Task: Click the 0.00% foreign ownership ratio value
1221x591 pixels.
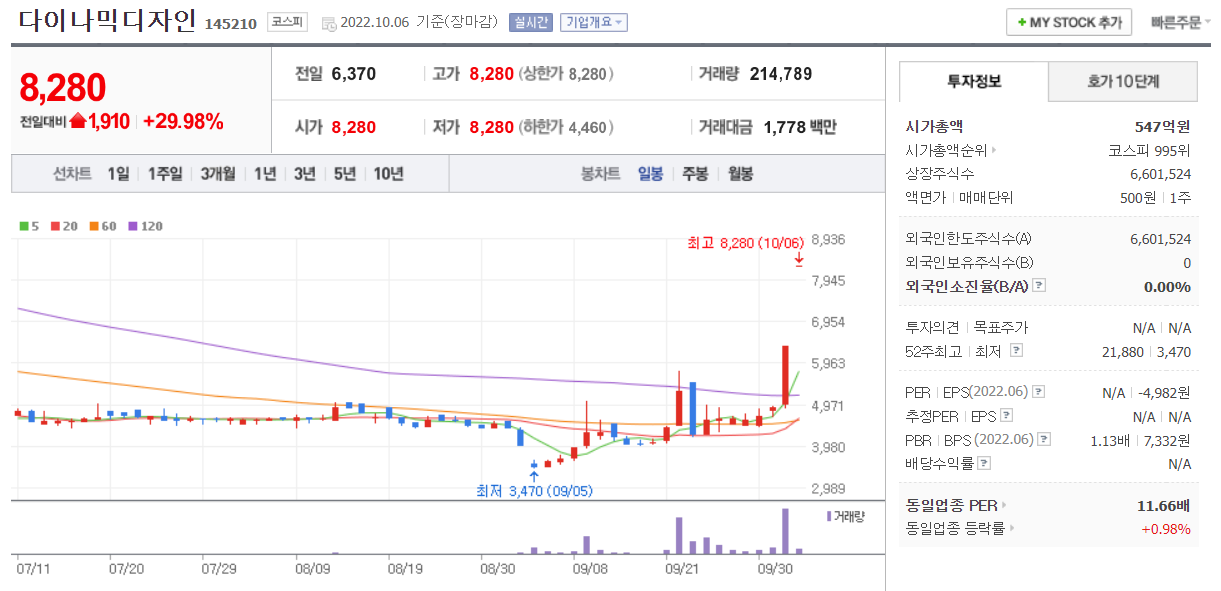Action: pyautogui.click(x=1167, y=287)
